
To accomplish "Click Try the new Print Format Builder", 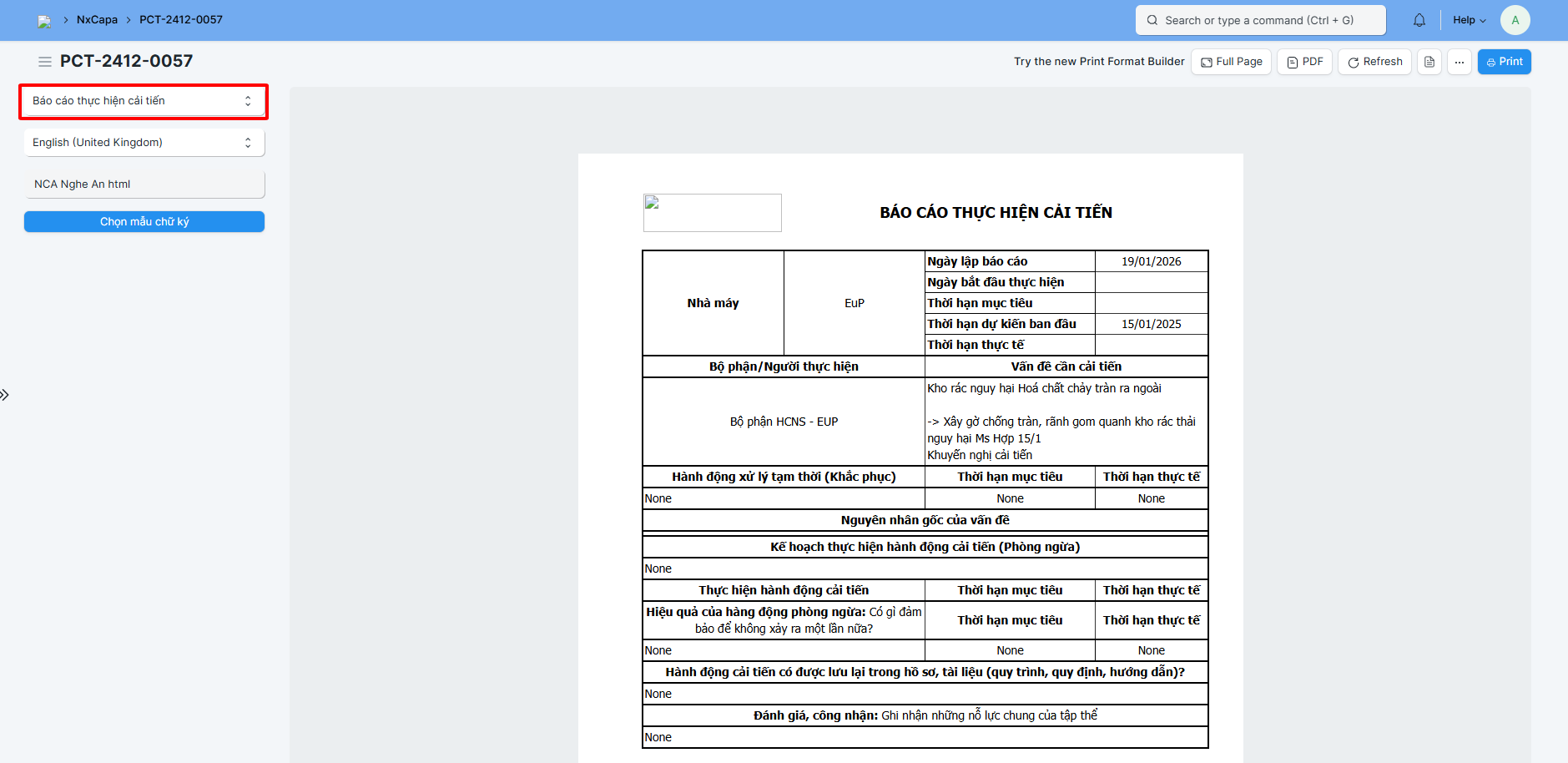I will tap(1098, 62).
